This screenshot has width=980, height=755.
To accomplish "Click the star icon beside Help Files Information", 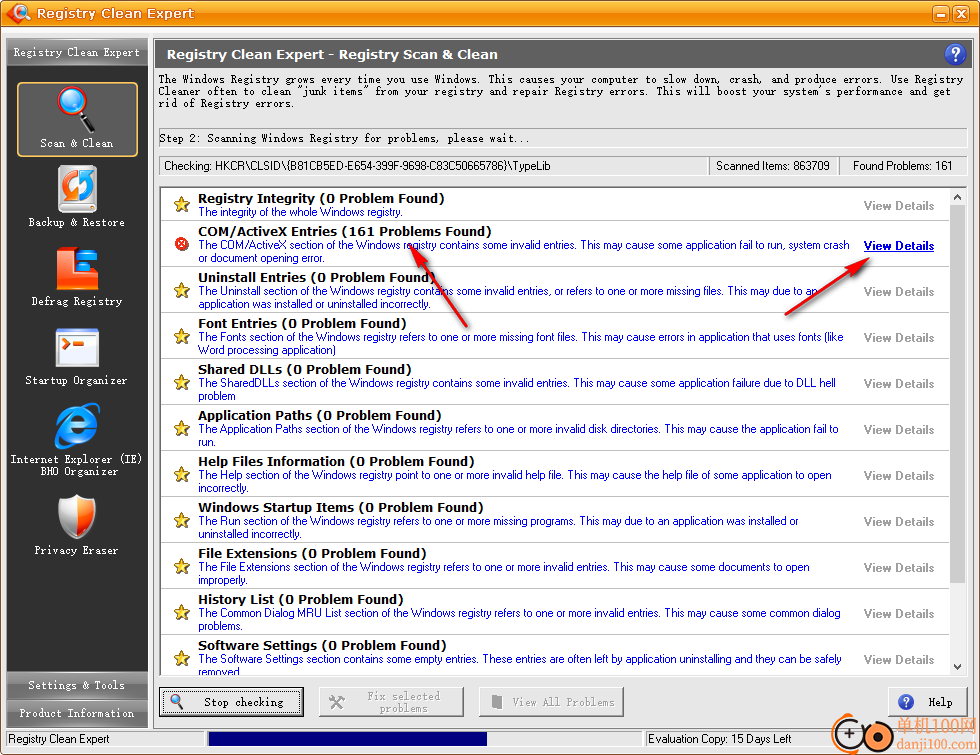I will coord(182,474).
